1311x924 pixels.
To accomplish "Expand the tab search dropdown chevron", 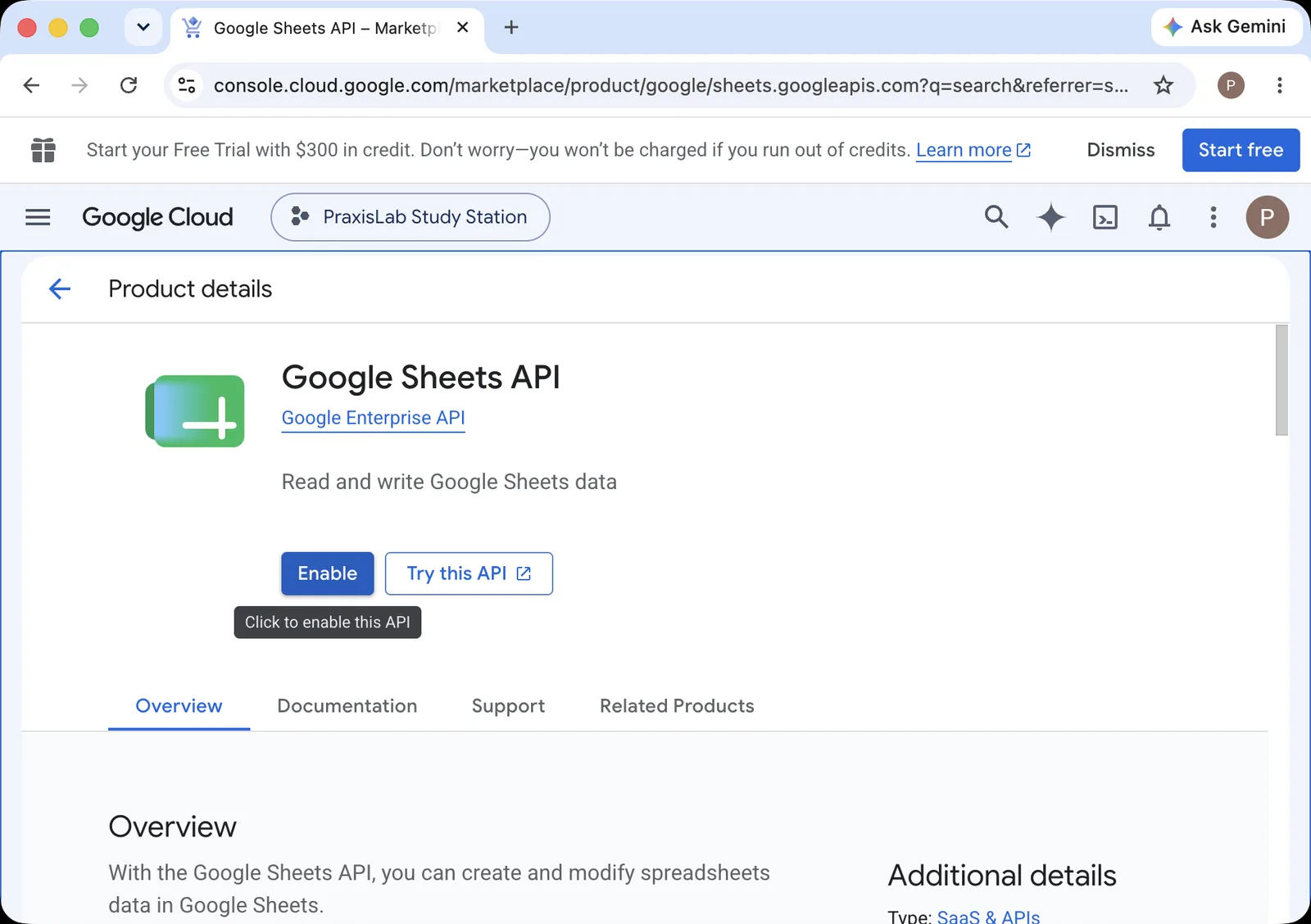I will pyautogui.click(x=143, y=28).
